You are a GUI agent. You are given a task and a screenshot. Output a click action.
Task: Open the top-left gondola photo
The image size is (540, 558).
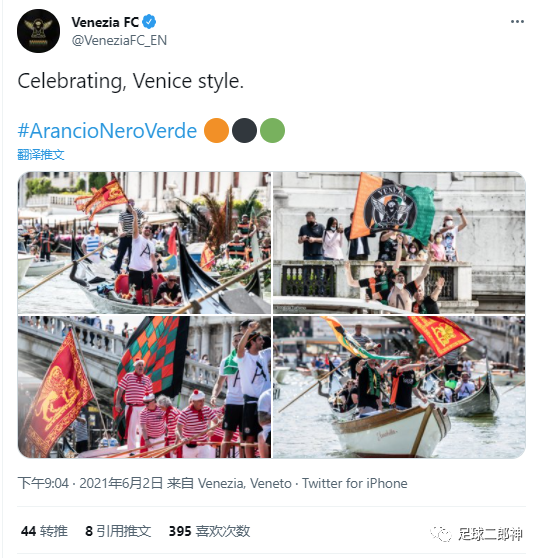click(144, 243)
